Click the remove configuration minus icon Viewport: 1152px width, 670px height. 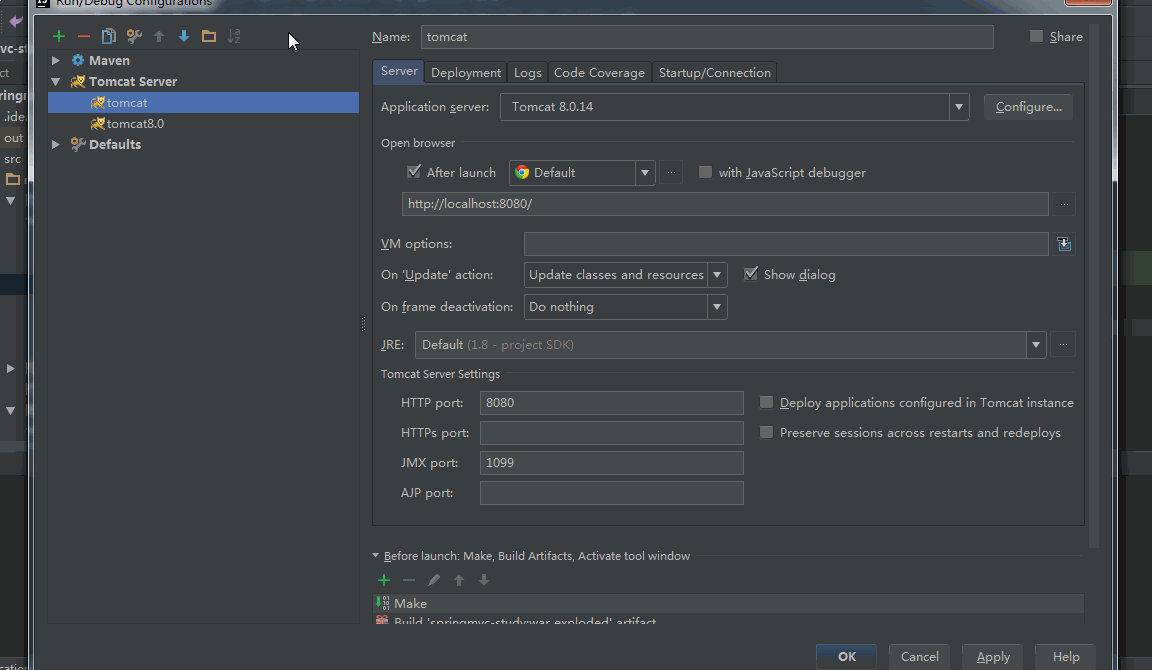pyautogui.click(x=84, y=37)
